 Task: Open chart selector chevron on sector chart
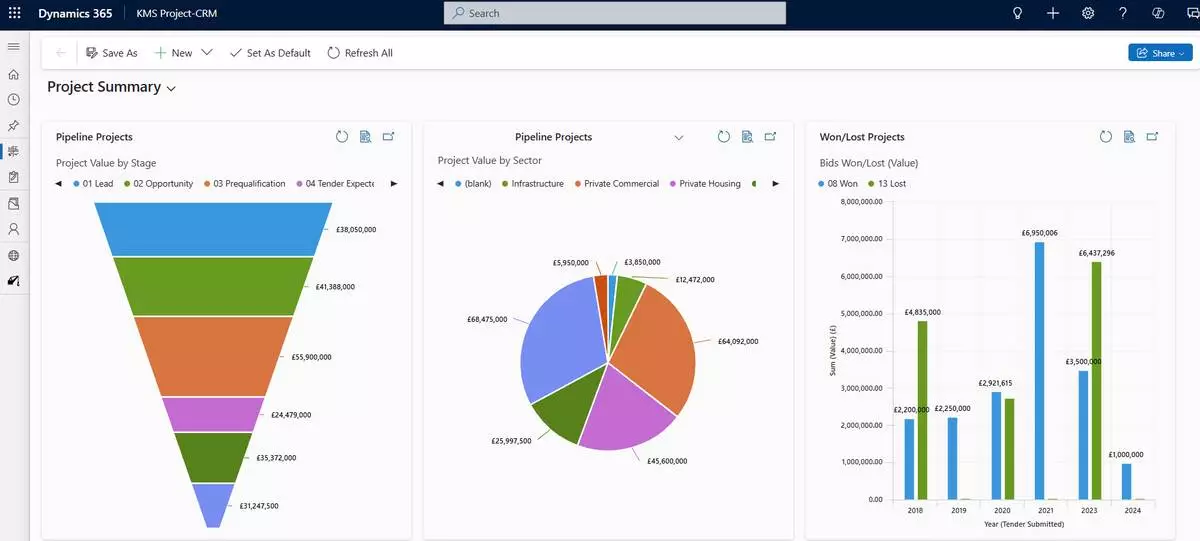[x=679, y=137]
